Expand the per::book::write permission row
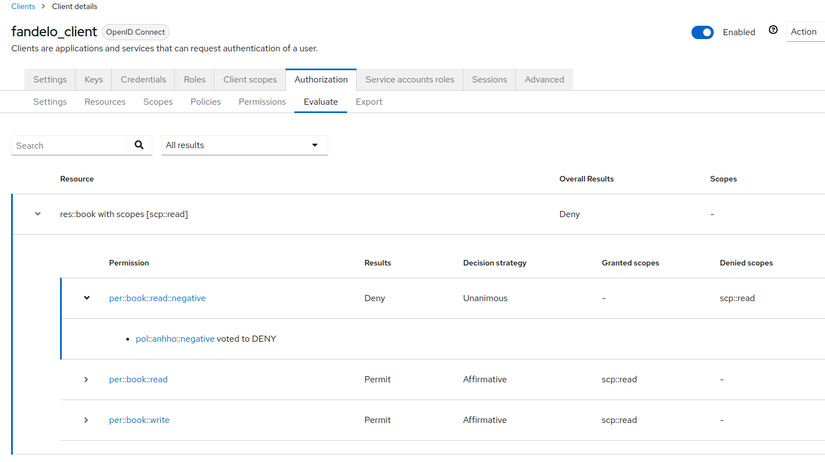 click(x=87, y=420)
